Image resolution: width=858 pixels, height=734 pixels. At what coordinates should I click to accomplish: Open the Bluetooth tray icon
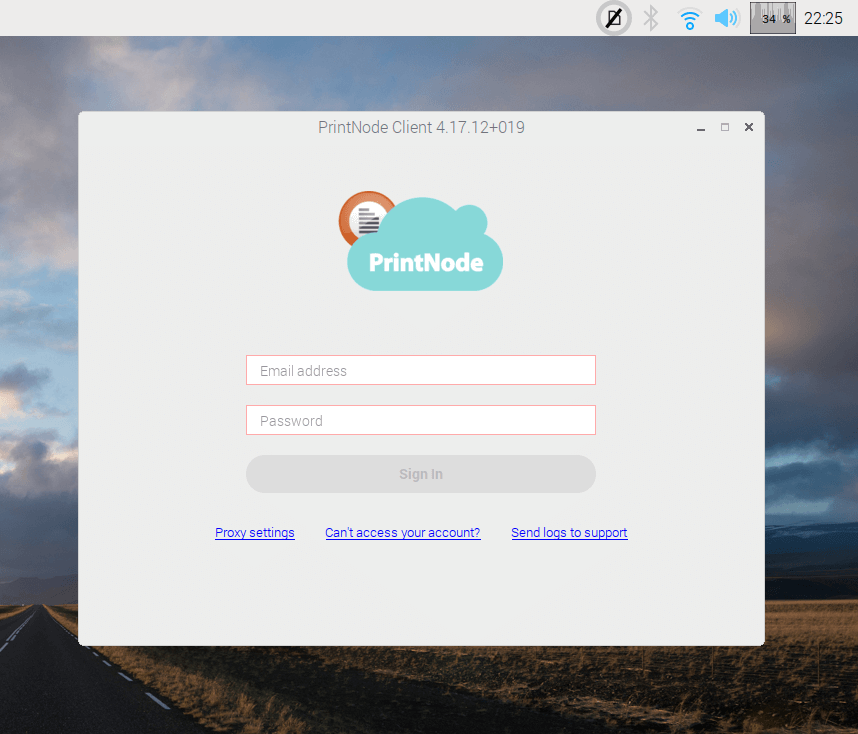pos(651,18)
